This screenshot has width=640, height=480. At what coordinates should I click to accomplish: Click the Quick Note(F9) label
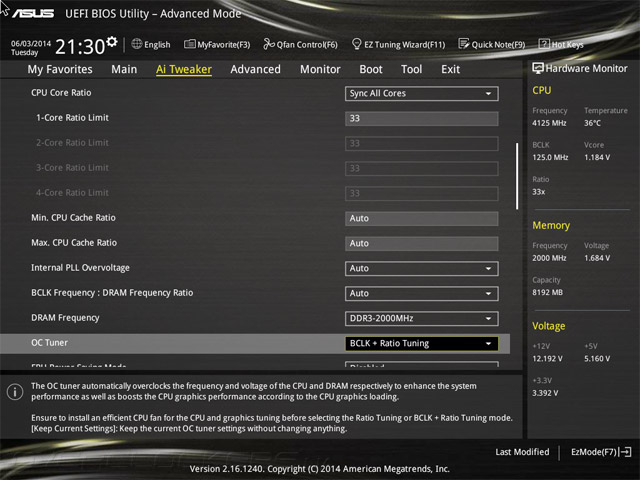tap(498, 44)
